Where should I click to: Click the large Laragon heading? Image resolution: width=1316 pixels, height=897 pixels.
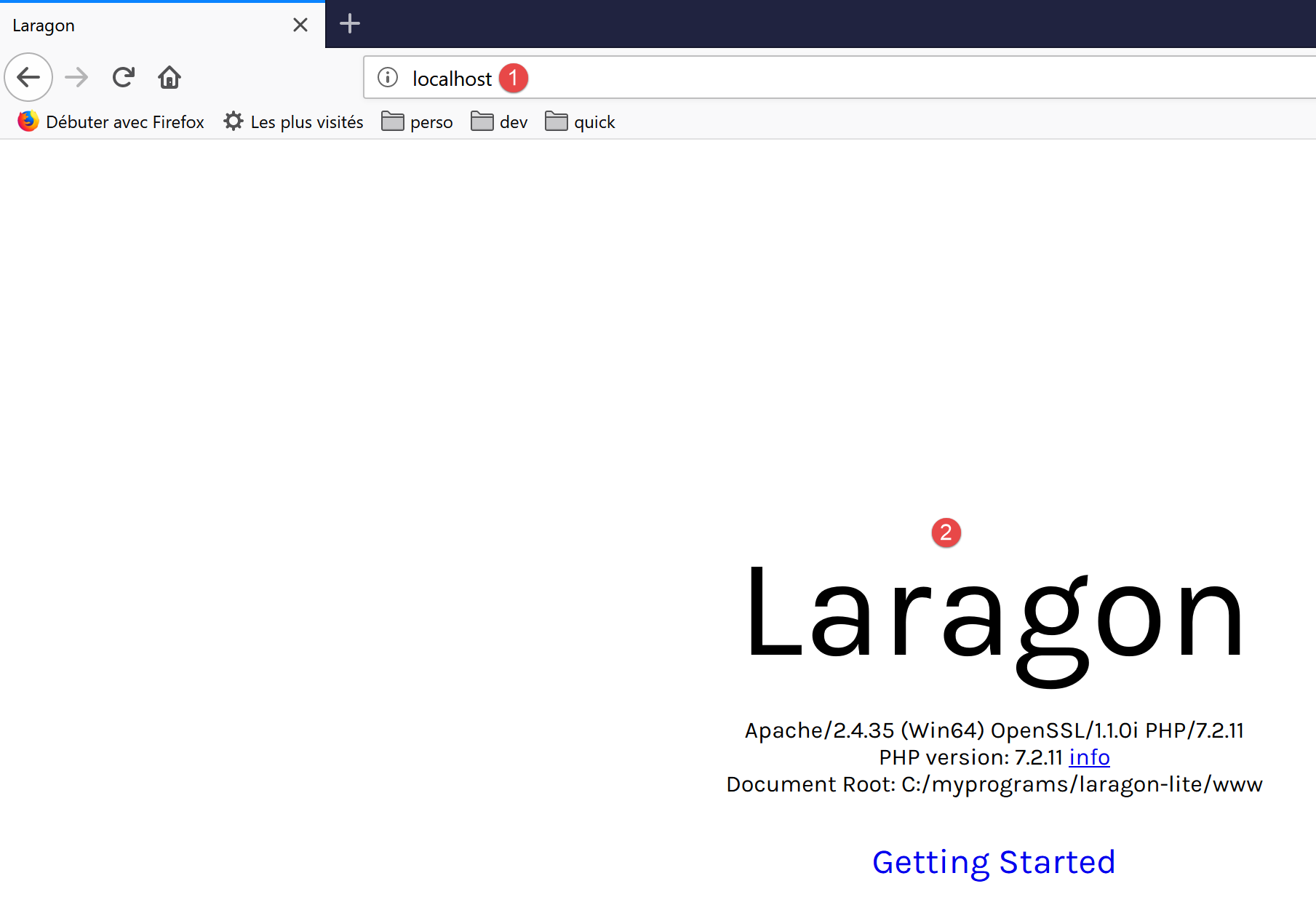tap(994, 618)
